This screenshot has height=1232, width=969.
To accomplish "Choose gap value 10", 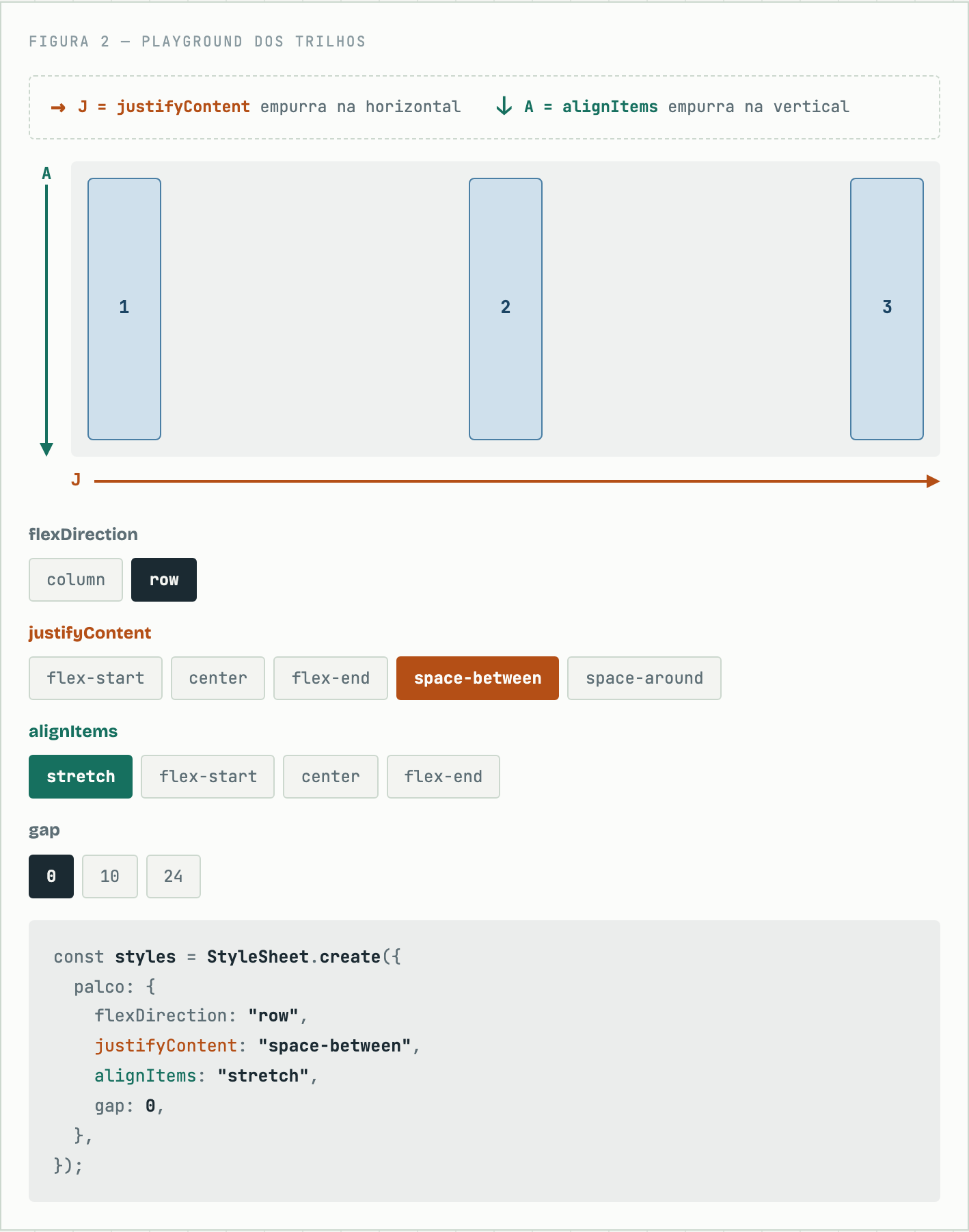I will pos(110,876).
